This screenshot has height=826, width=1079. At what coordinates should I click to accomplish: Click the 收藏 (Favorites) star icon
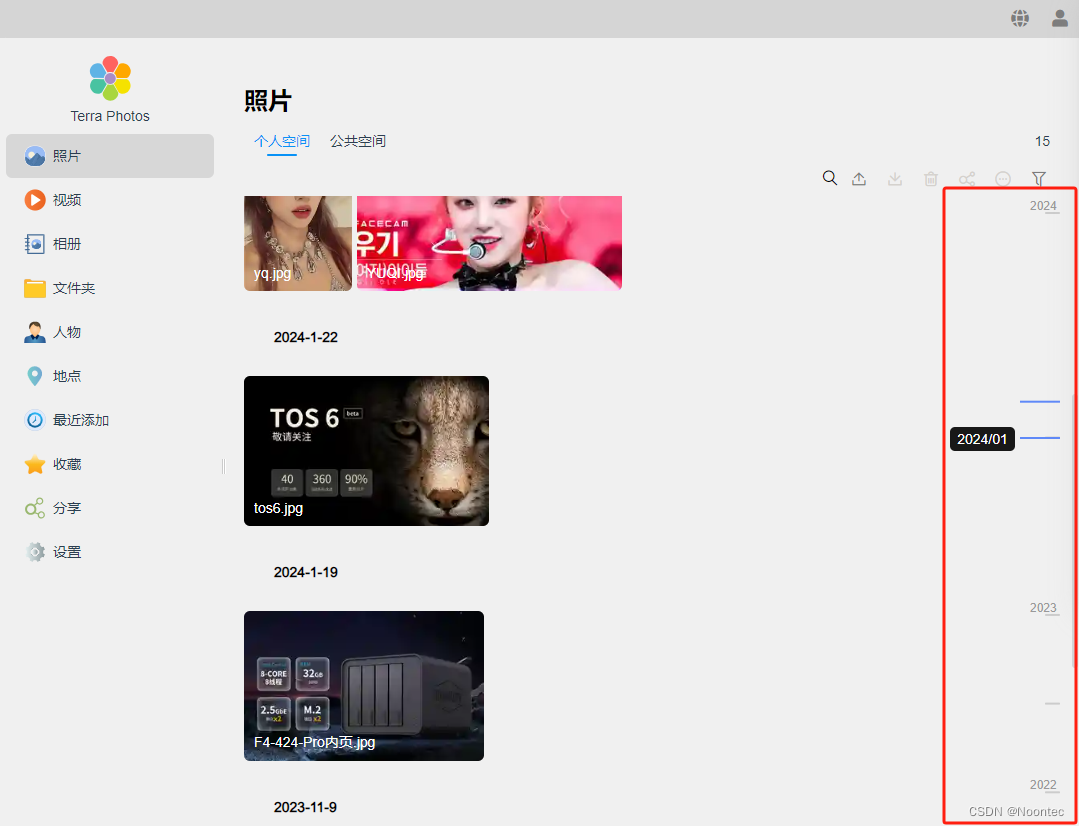[33, 463]
